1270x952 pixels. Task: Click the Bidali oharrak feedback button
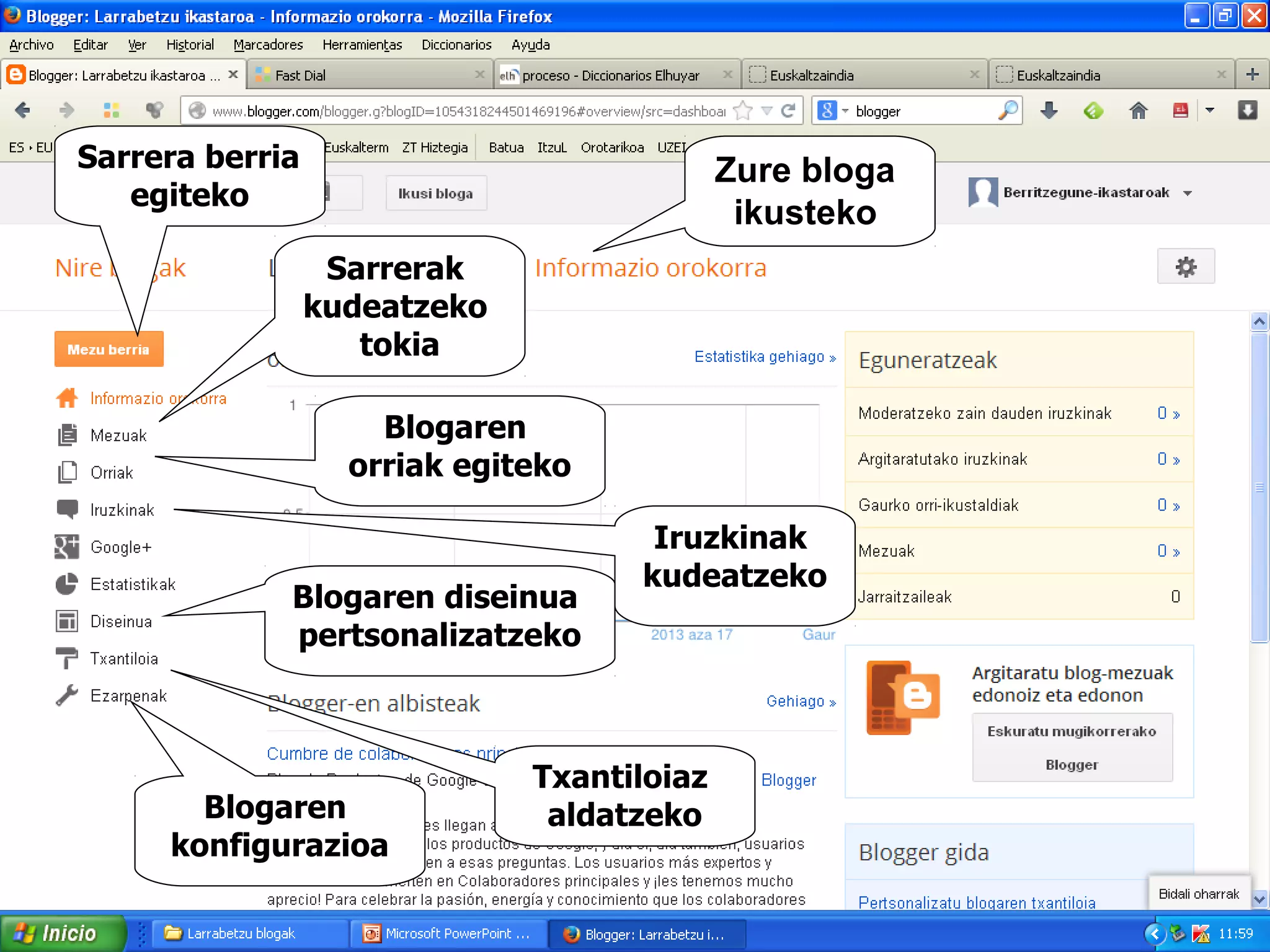tap(1199, 894)
